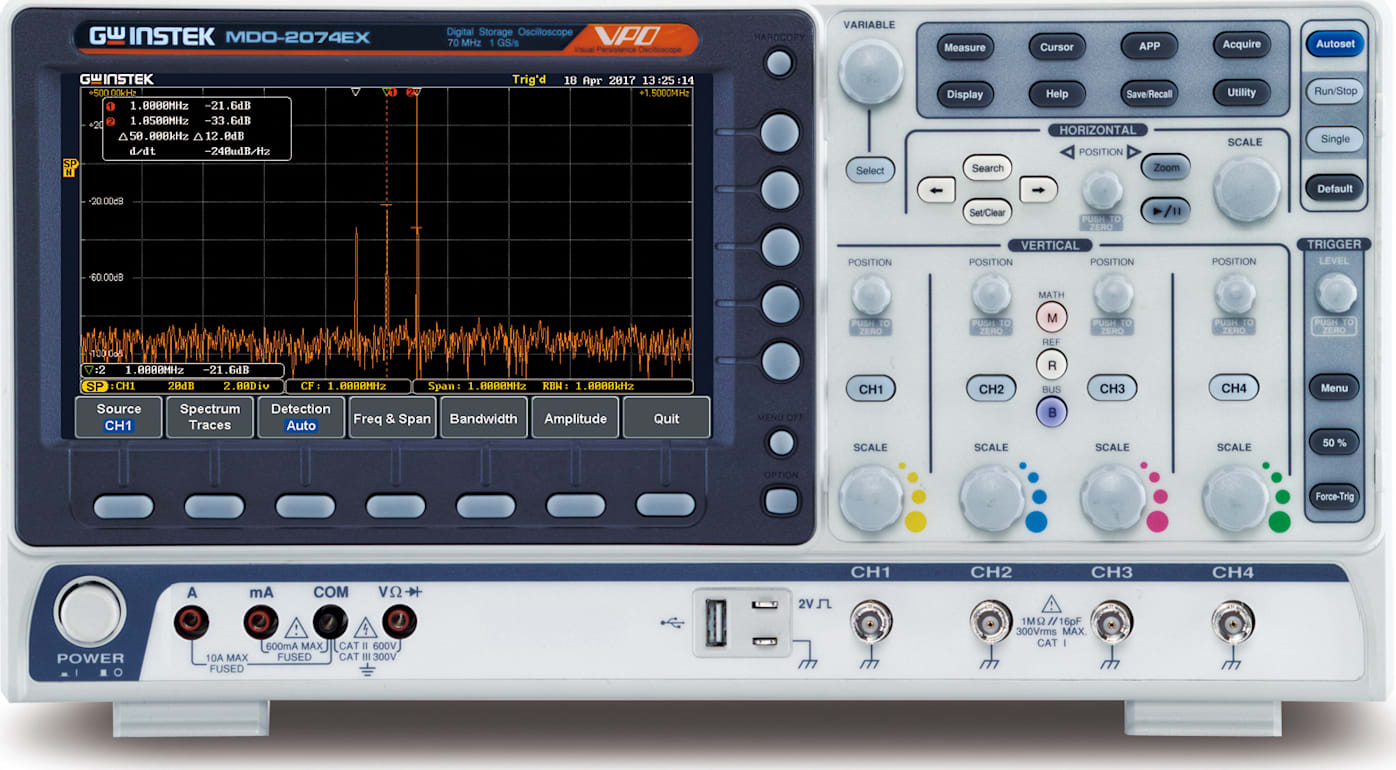Open the Measure menu
1396x770 pixels.
coord(964,47)
